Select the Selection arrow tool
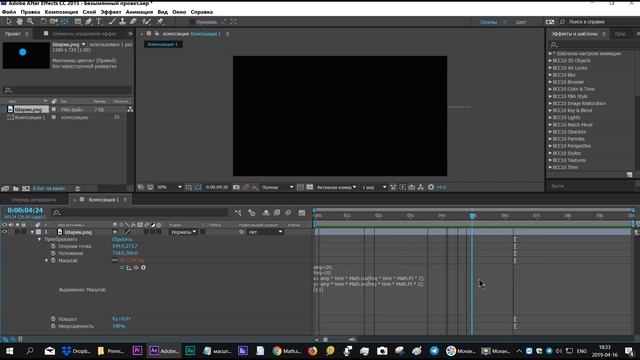 [x=9, y=21]
